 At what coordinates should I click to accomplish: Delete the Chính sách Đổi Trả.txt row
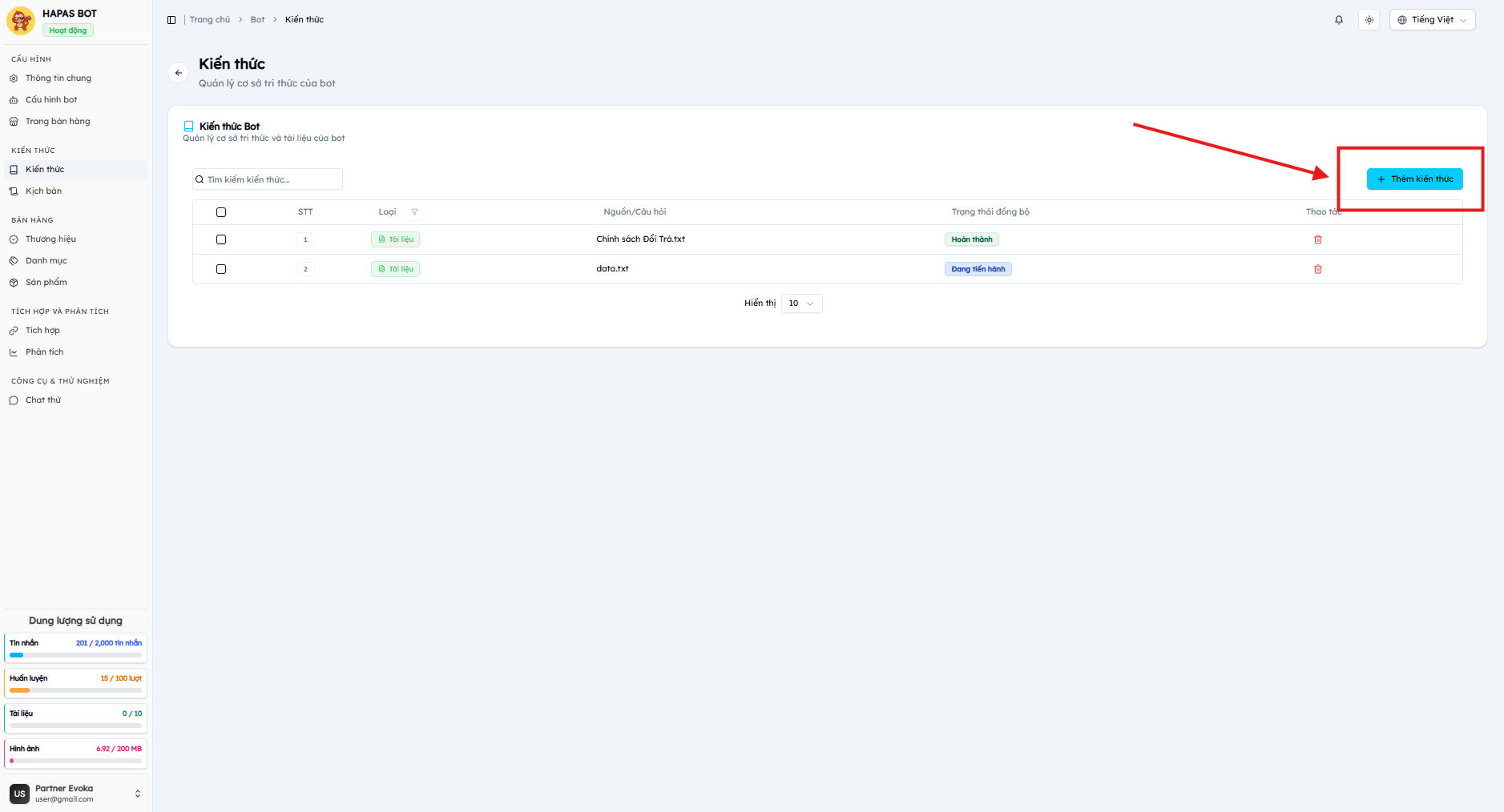click(1318, 239)
